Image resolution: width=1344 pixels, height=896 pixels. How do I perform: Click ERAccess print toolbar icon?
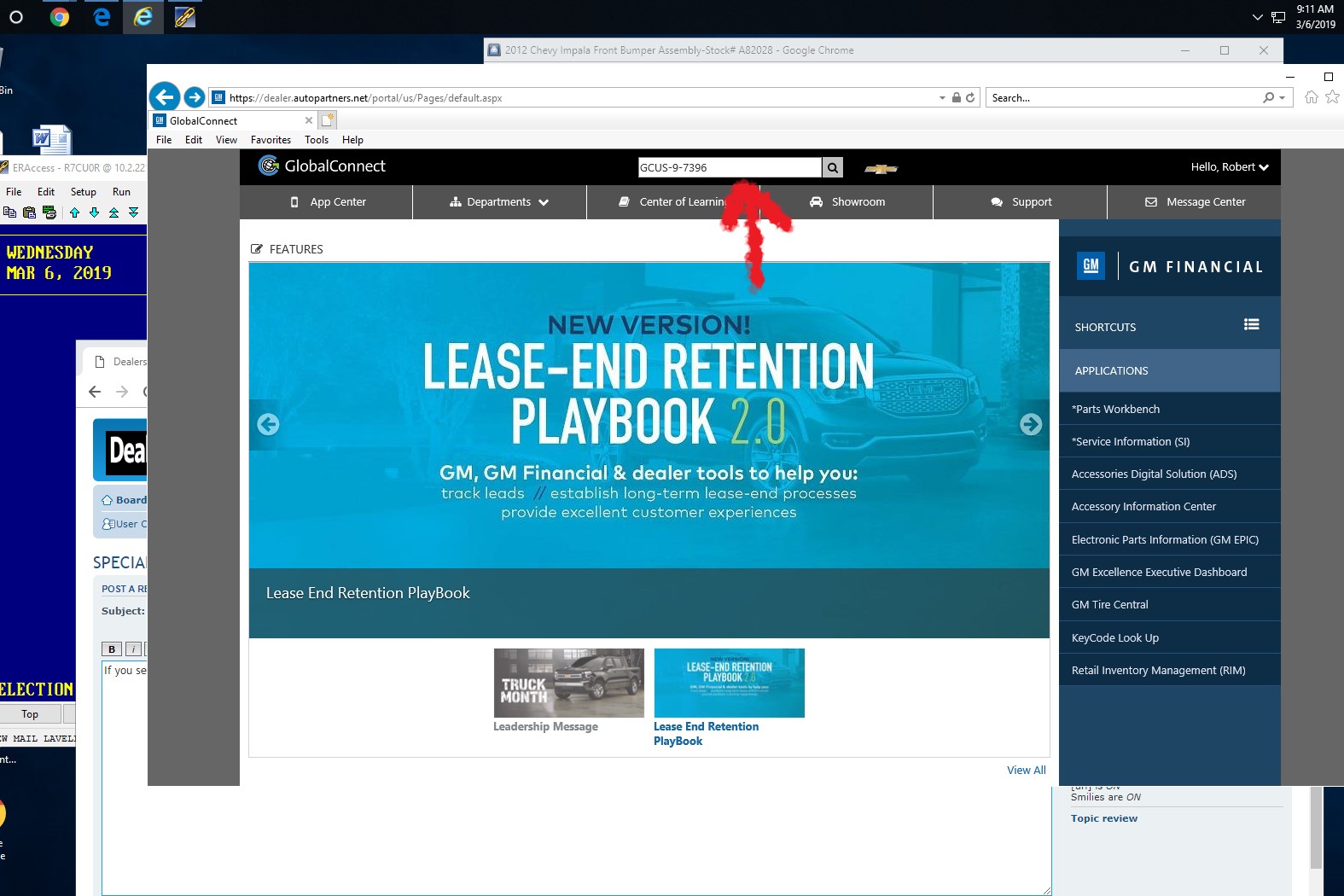click(49, 212)
